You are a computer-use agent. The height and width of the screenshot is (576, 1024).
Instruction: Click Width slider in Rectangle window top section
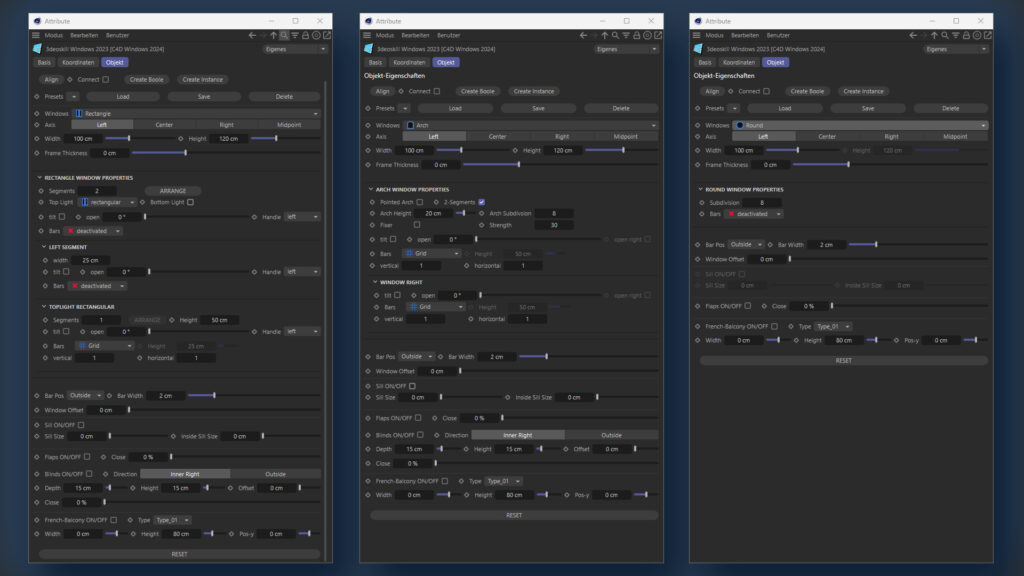click(138, 138)
